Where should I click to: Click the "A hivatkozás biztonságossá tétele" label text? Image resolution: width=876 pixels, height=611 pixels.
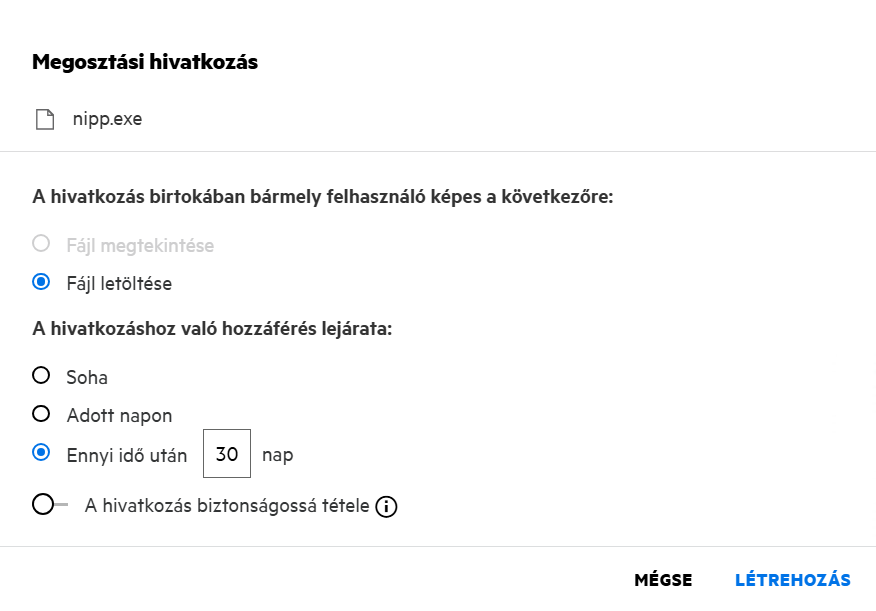pos(227,506)
